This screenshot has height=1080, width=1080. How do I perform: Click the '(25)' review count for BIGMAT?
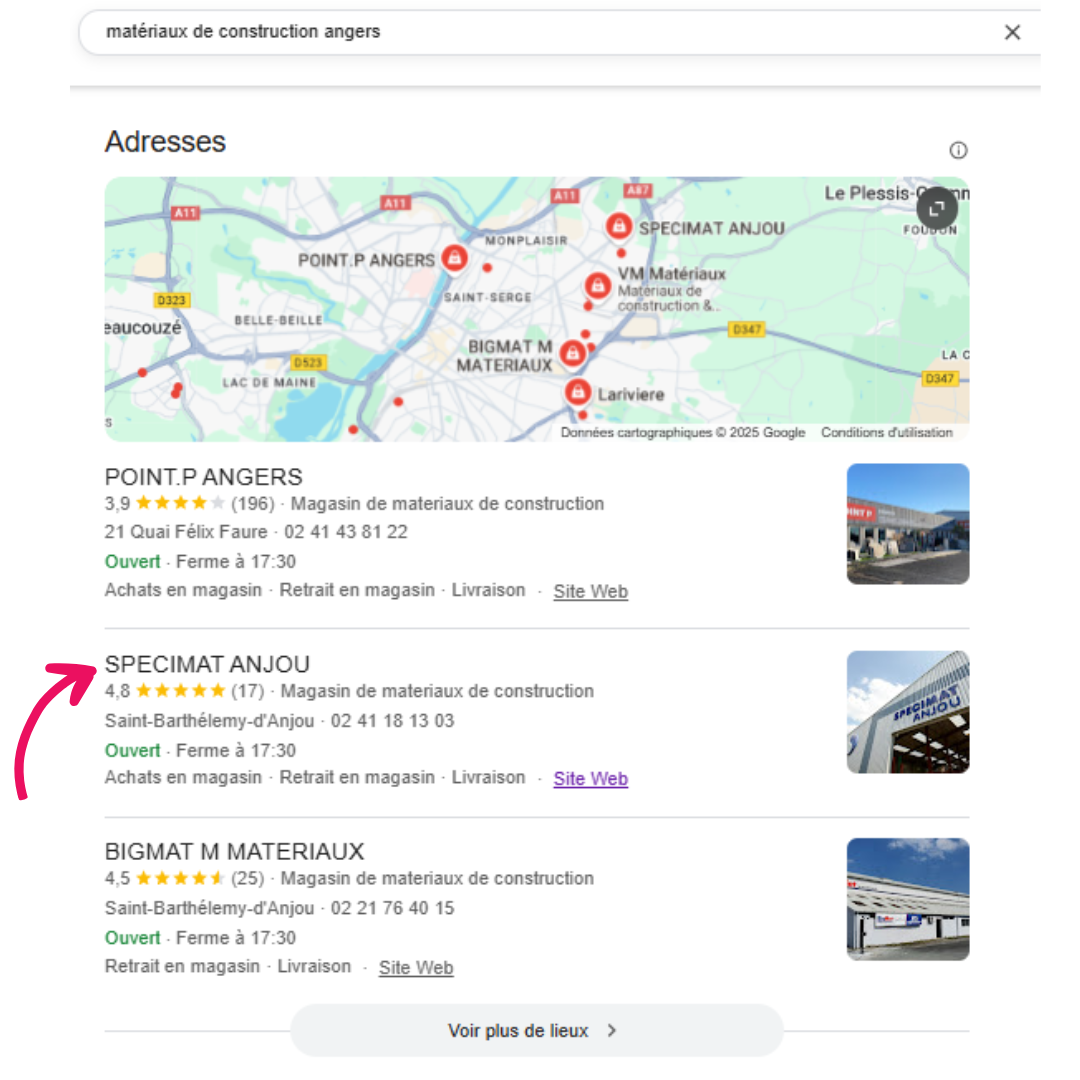[x=247, y=878]
